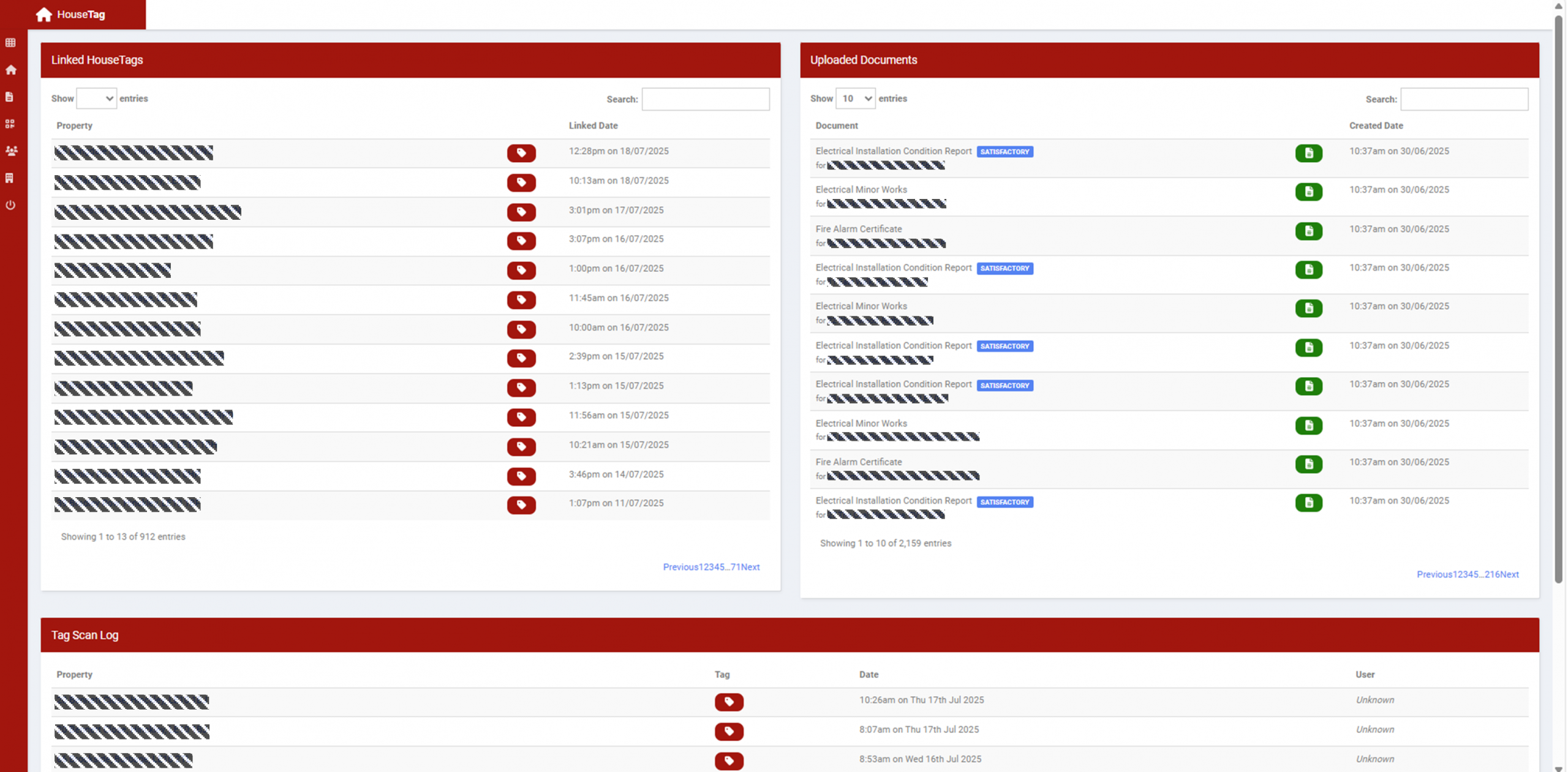The height and width of the screenshot is (772, 1568).
Task: Click the power logout sidebar icon
Action: click(10, 205)
